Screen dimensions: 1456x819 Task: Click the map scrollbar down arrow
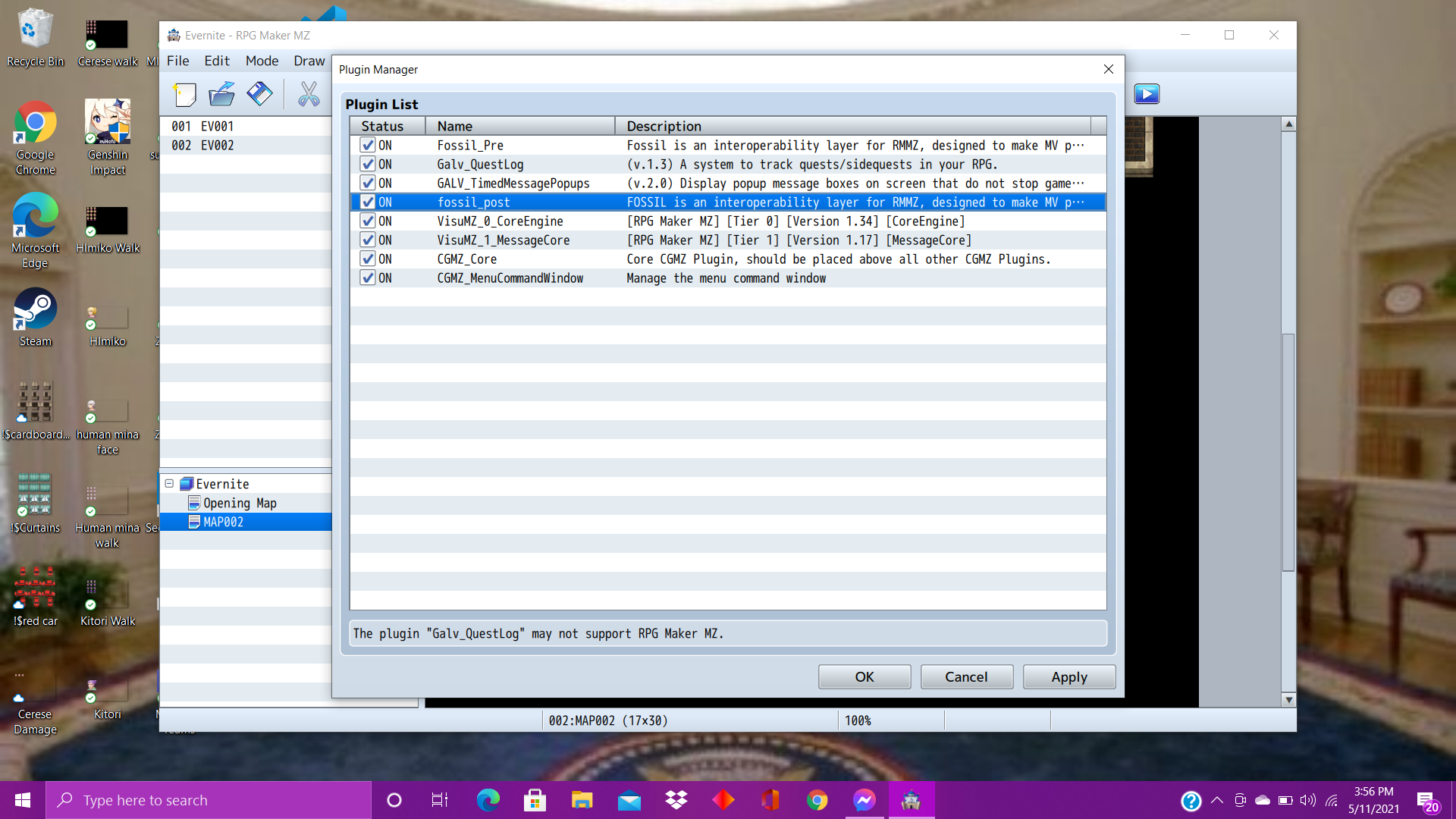[x=1288, y=699]
